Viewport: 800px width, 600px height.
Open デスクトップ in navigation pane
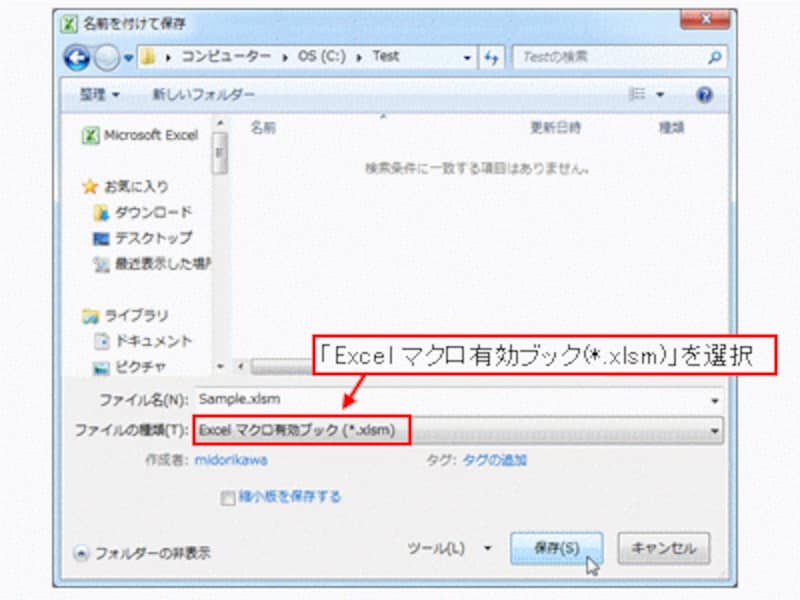(154, 238)
